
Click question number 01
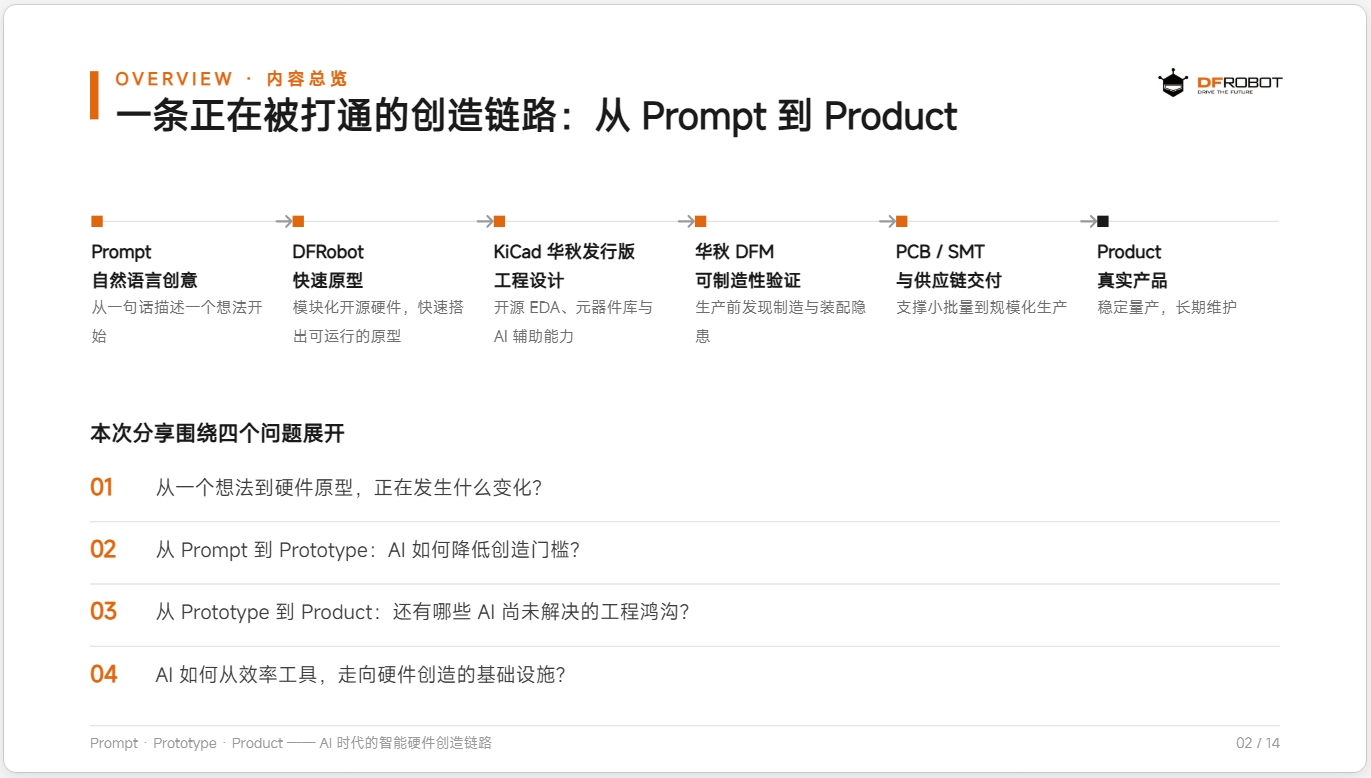[102, 488]
